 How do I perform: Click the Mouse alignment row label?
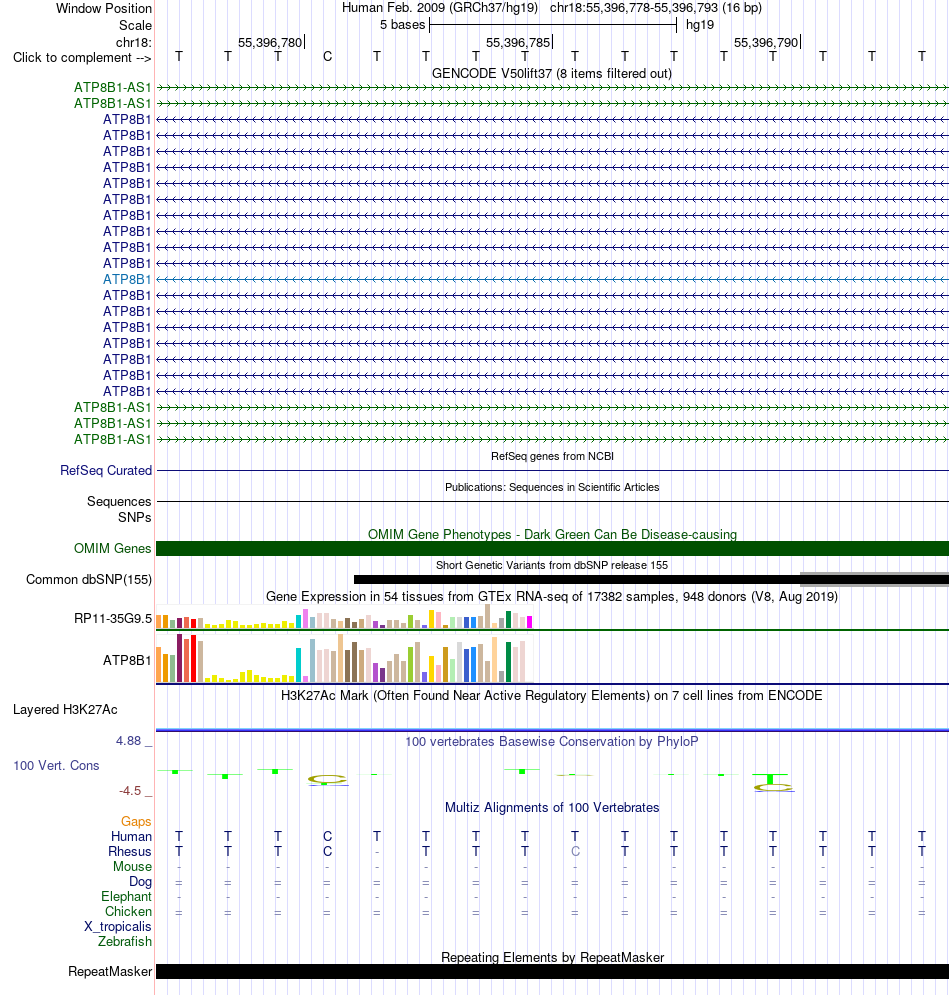point(132,866)
